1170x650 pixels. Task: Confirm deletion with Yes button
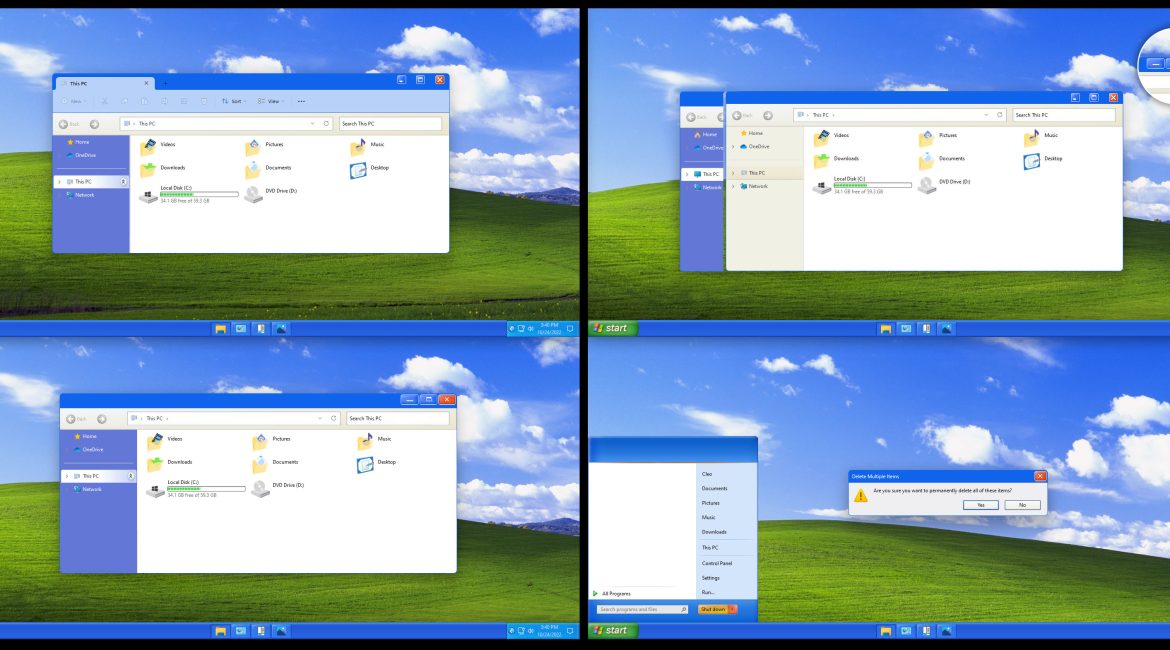pyautogui.click(x=980, y=505)
